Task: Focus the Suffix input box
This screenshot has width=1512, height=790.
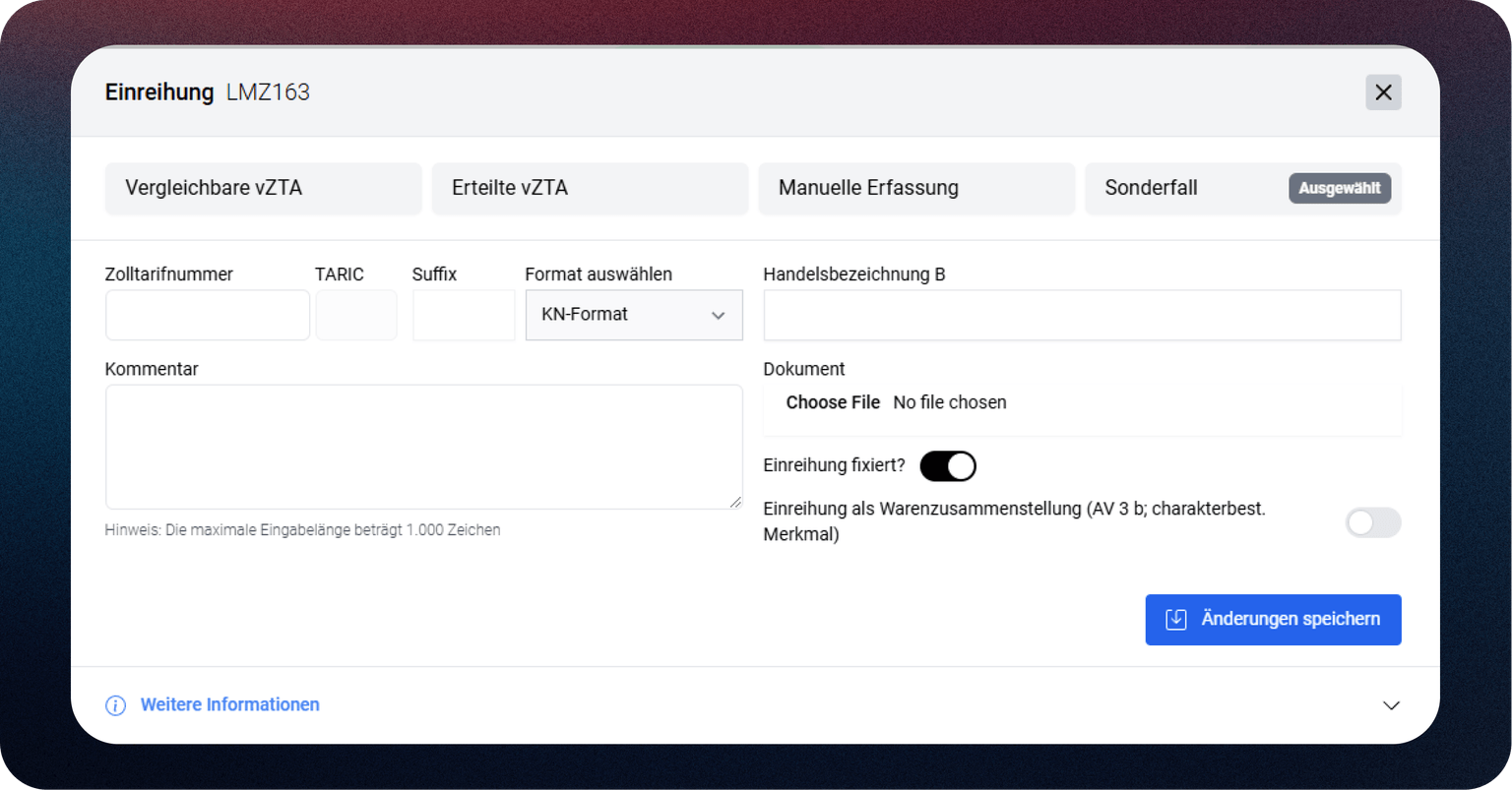Action: point(463,315)
